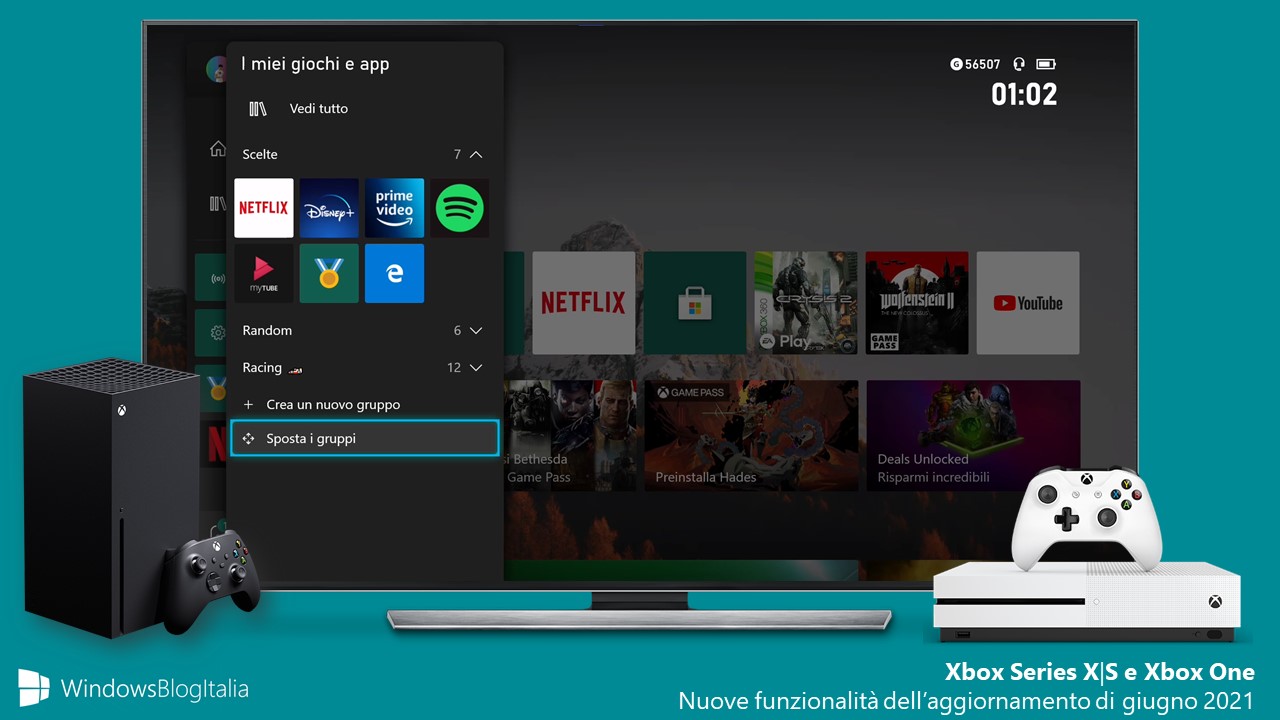Launch the Spotify app tile

pyautogui.click(x=460, y=208)
